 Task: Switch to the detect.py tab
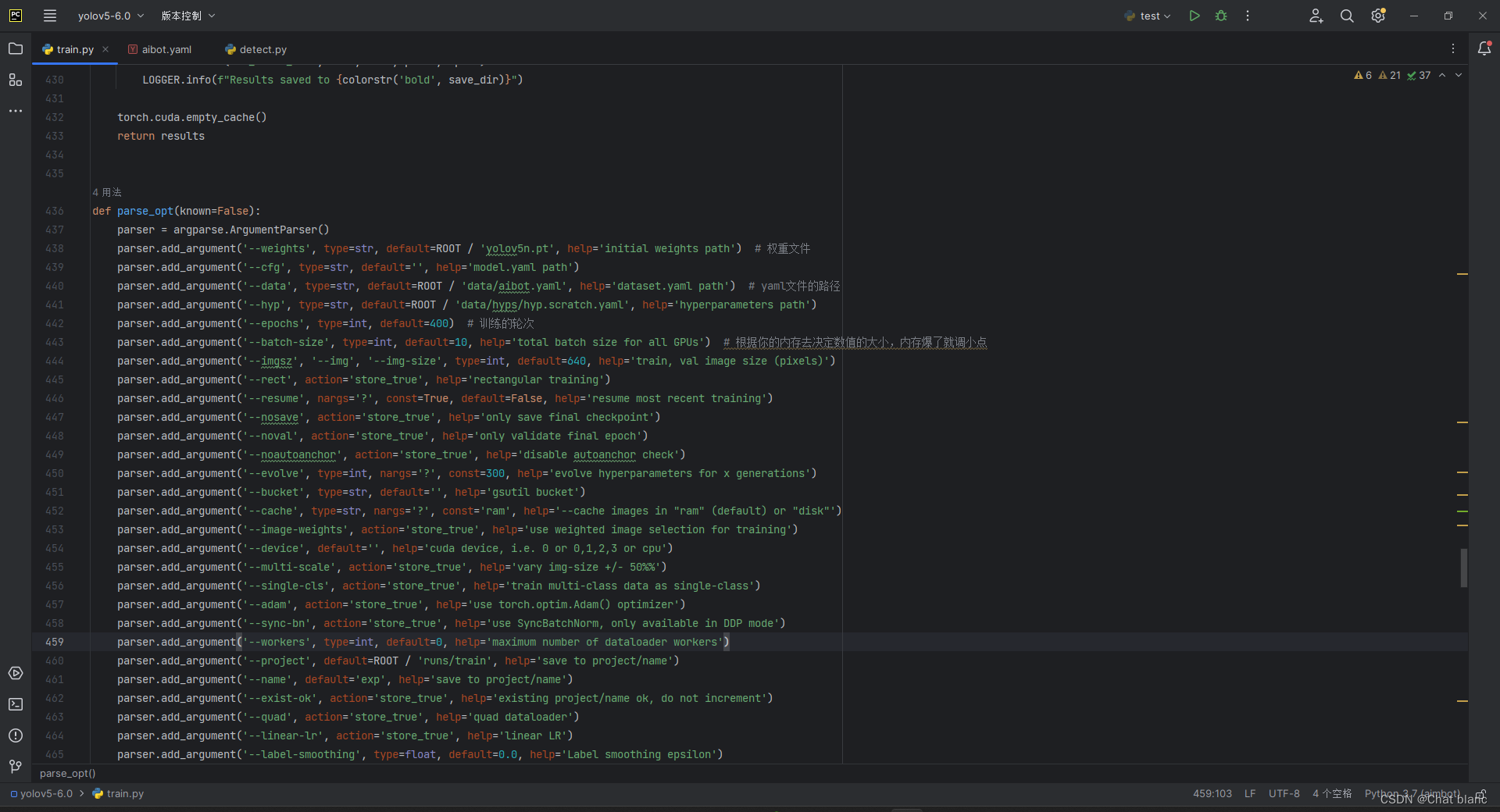coord(256,49)
